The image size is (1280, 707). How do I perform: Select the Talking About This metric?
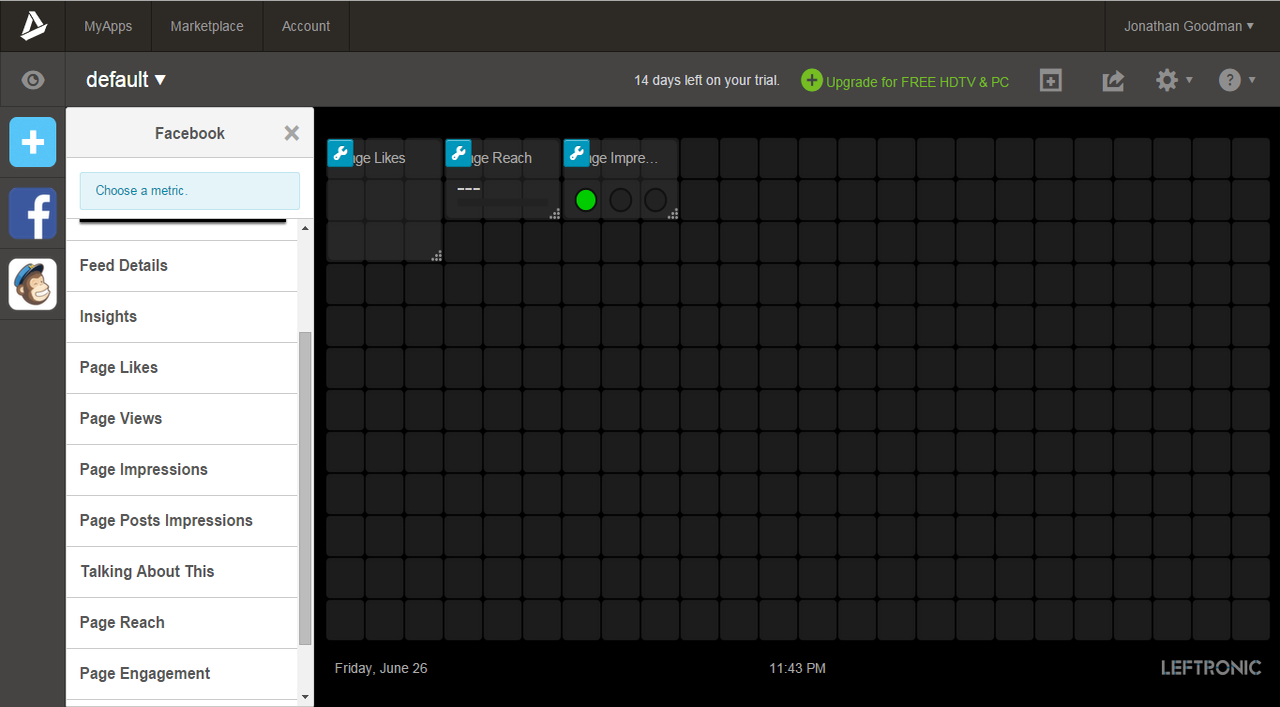click(182, 572)
